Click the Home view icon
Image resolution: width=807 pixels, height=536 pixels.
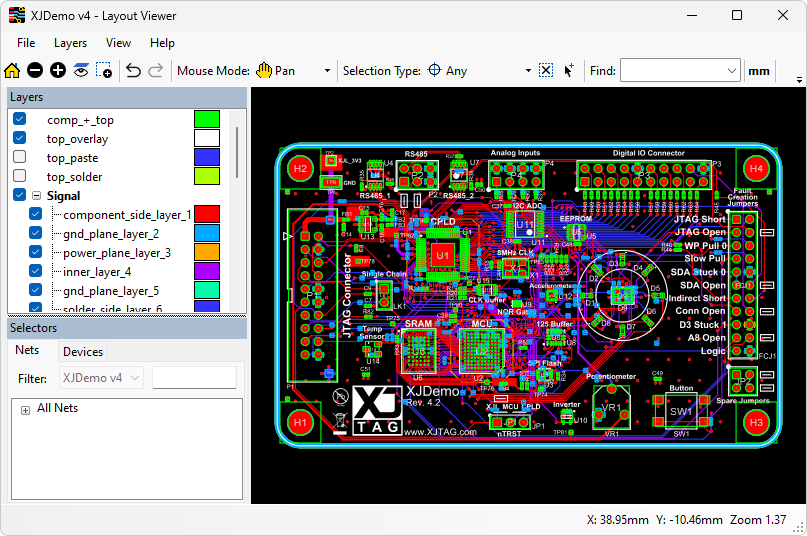(12, 71)
